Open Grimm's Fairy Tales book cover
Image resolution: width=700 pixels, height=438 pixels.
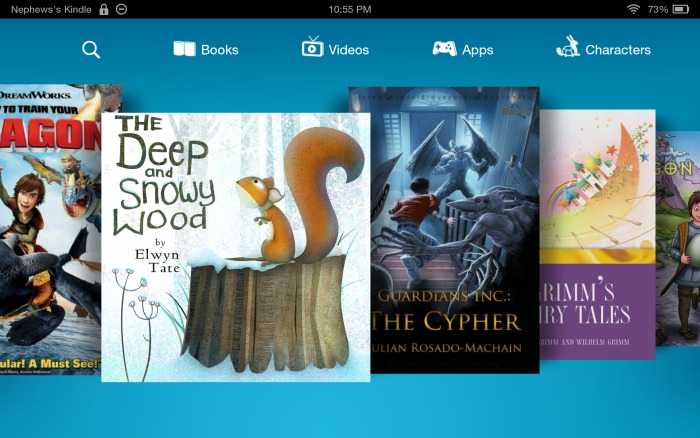click(x=598, y=234)
